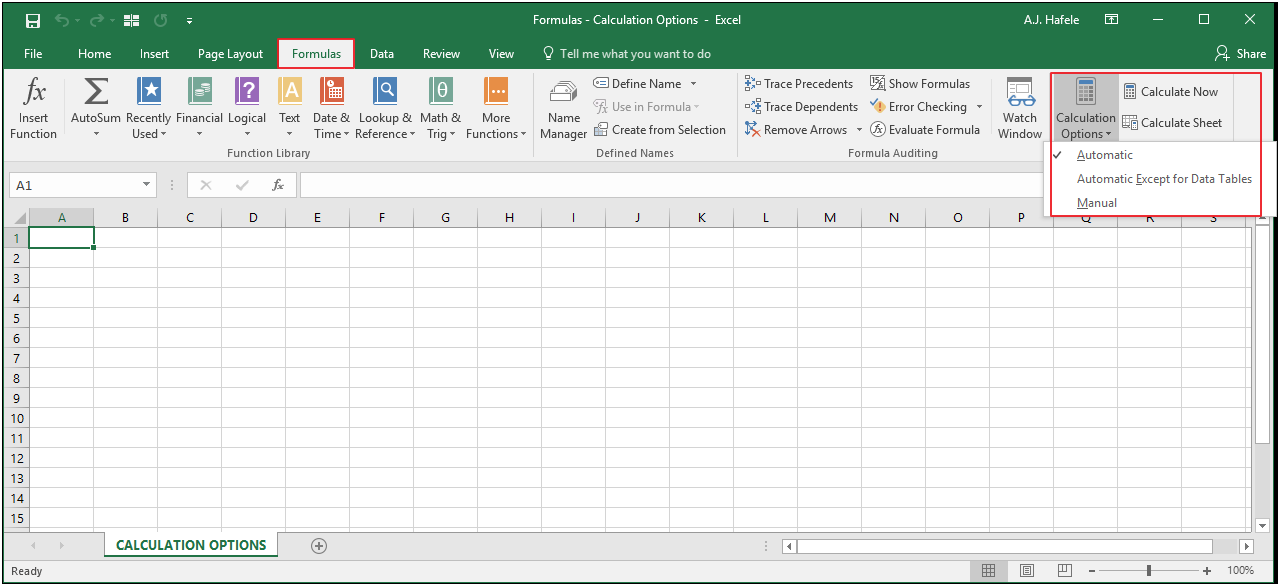
Task: Expand the Define Name dropdown arrow
Action: (x=693, y=84)
